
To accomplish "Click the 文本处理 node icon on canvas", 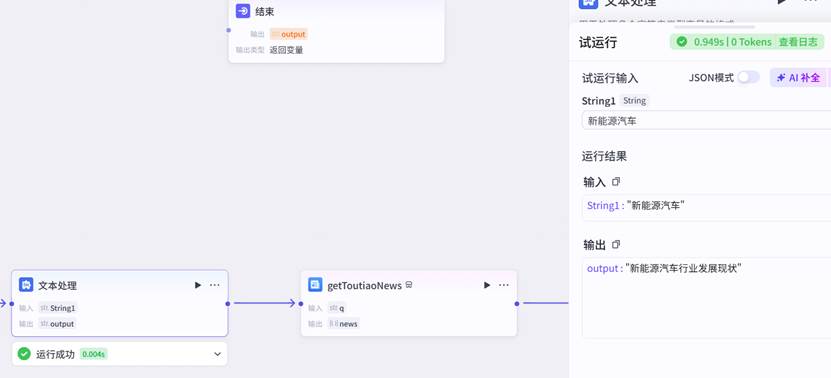I will click(x=26, y=285).
